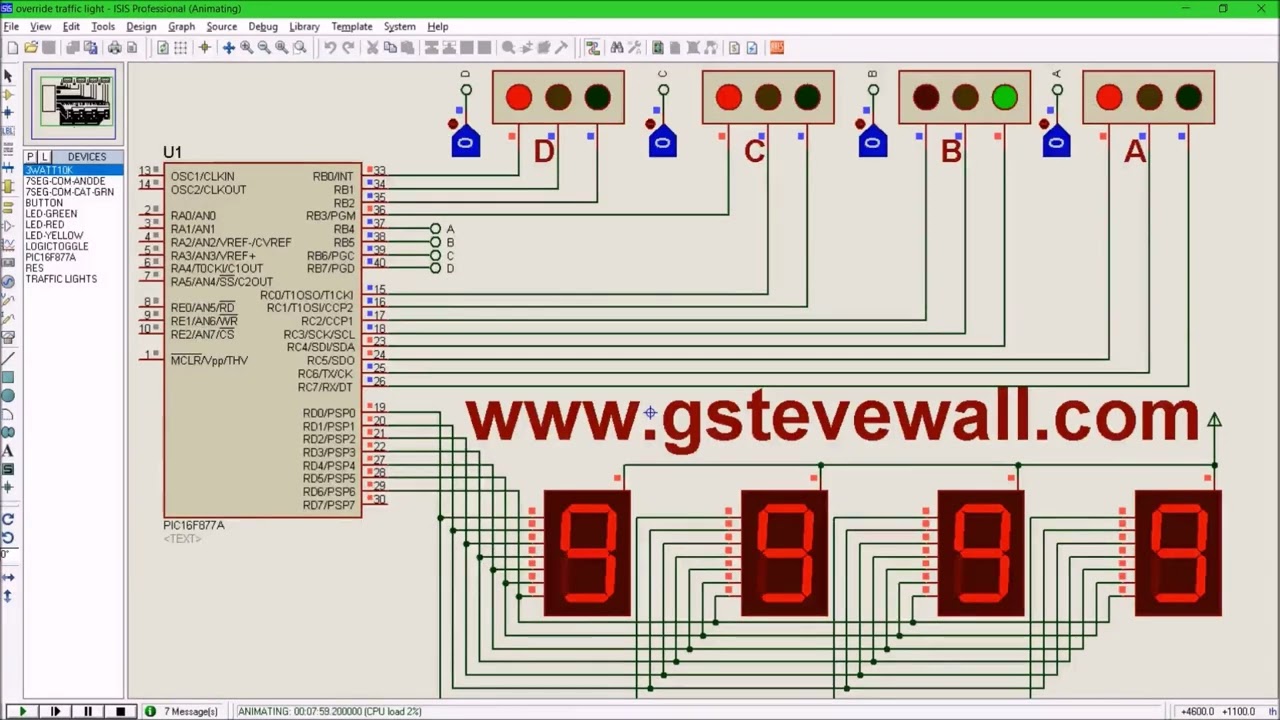Viewport: 1280px width, 720px height.
Task: Click the rotation angle field
Action: coord(8,554)
